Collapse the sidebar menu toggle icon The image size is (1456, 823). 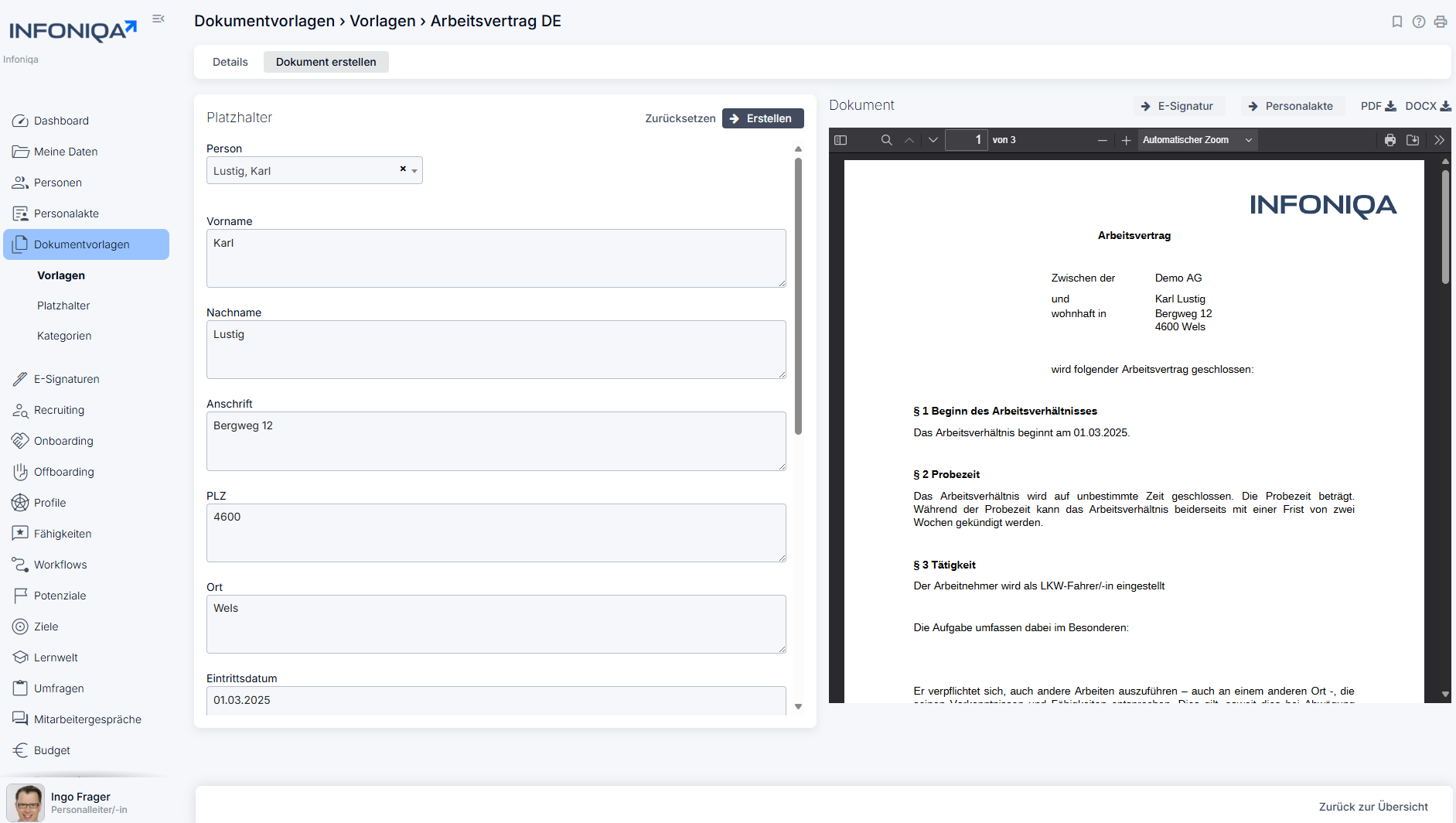(159, 19)
